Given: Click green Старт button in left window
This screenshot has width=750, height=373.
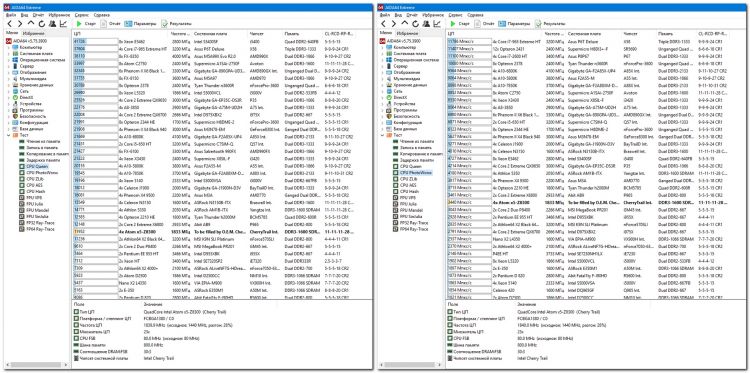Looking at the screenshot, I should (x=86, y=23).
